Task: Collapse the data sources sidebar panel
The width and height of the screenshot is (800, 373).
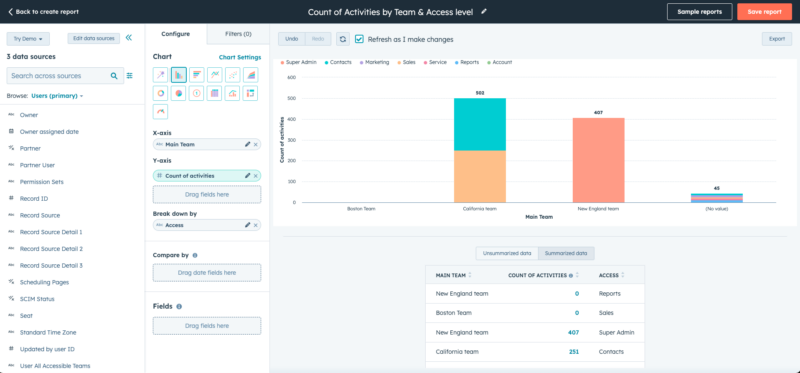Action: (x=129, y=38)
